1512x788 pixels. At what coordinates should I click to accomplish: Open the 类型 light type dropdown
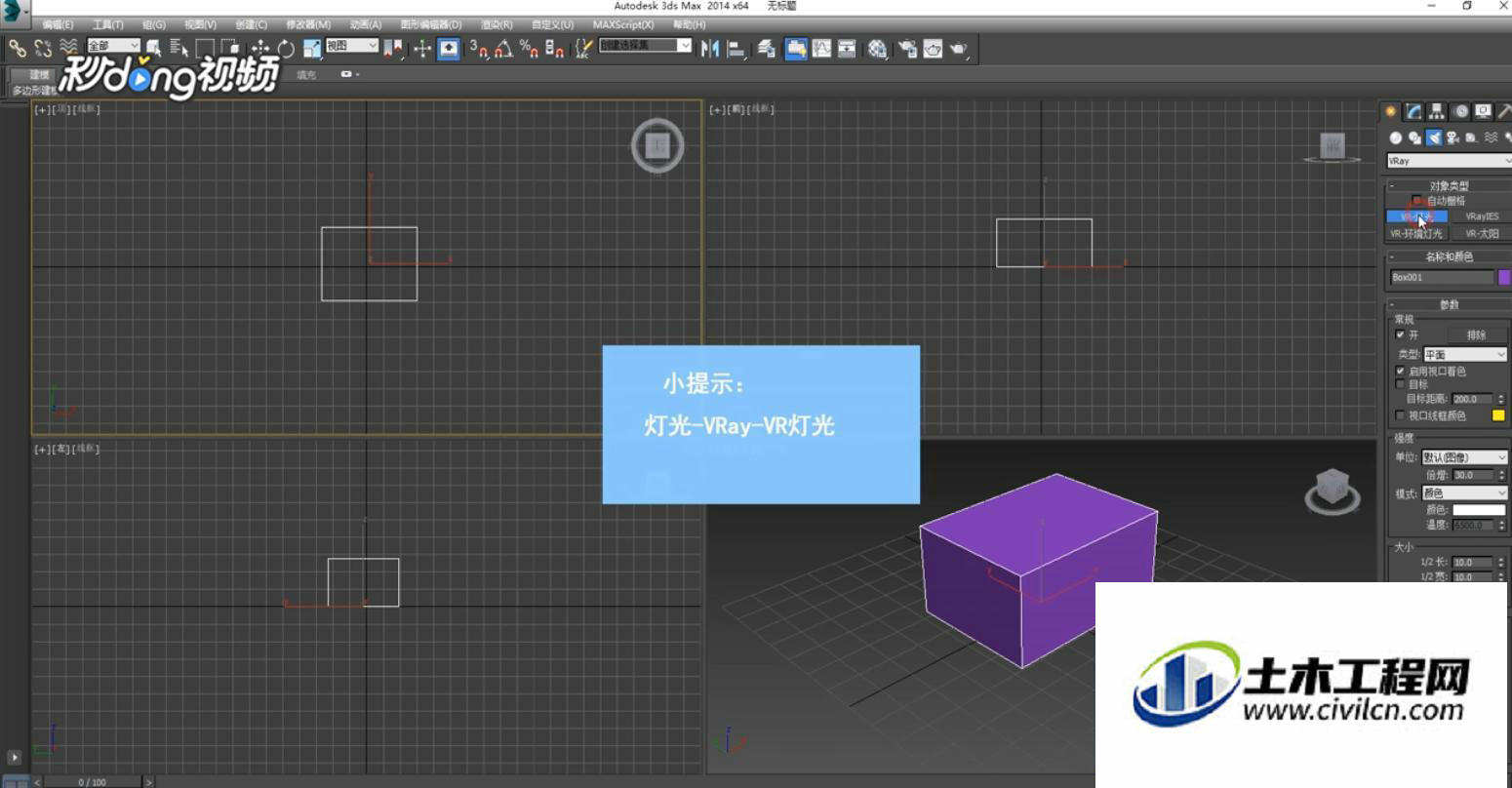coord(1464,355)
